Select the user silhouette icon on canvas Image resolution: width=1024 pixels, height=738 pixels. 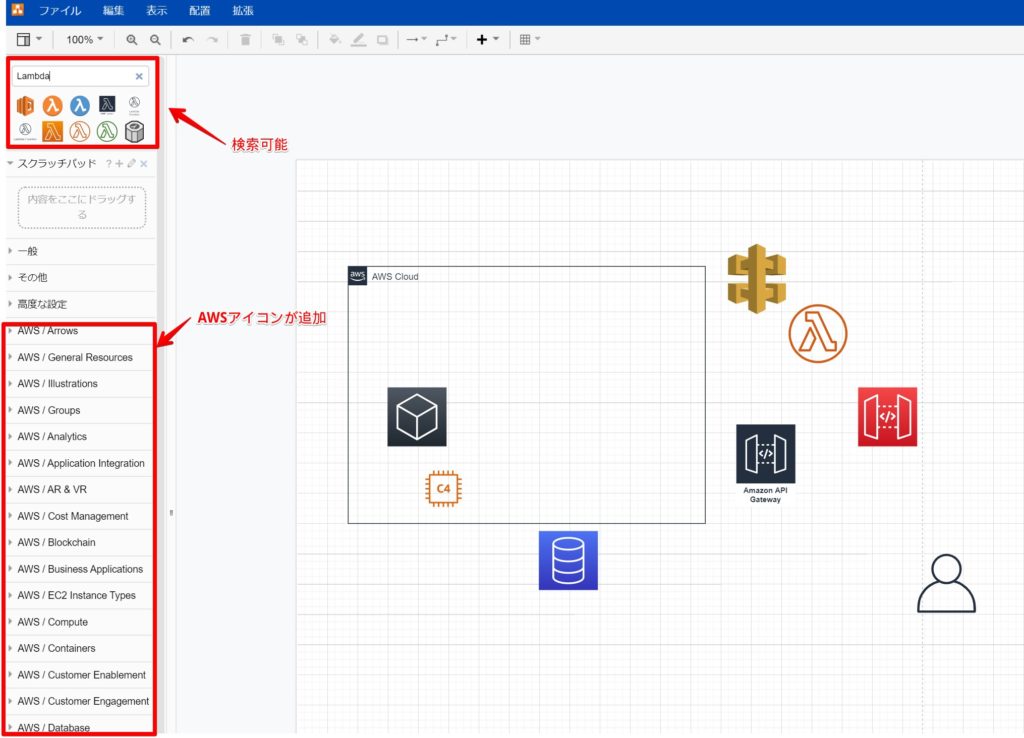[x=946, y=583]
